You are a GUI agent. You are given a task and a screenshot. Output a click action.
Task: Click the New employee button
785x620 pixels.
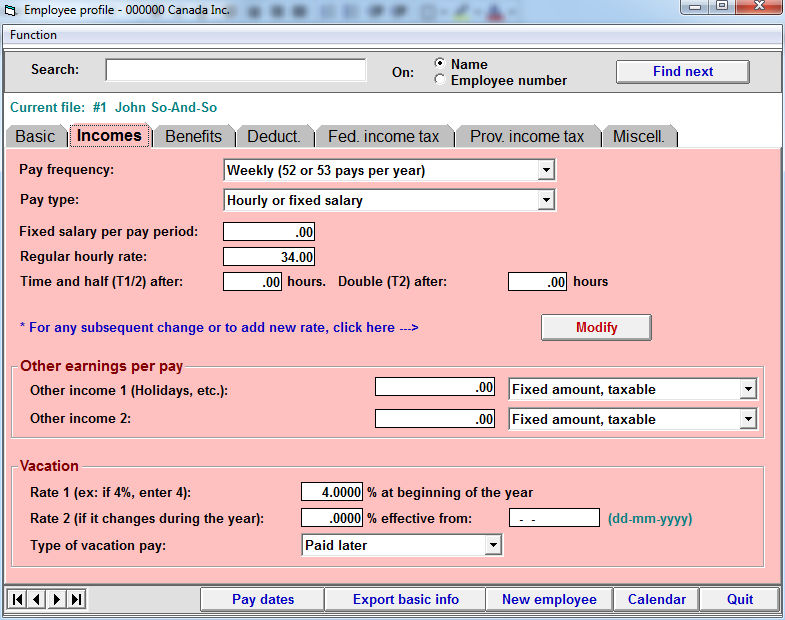click(x=549, y=599)
